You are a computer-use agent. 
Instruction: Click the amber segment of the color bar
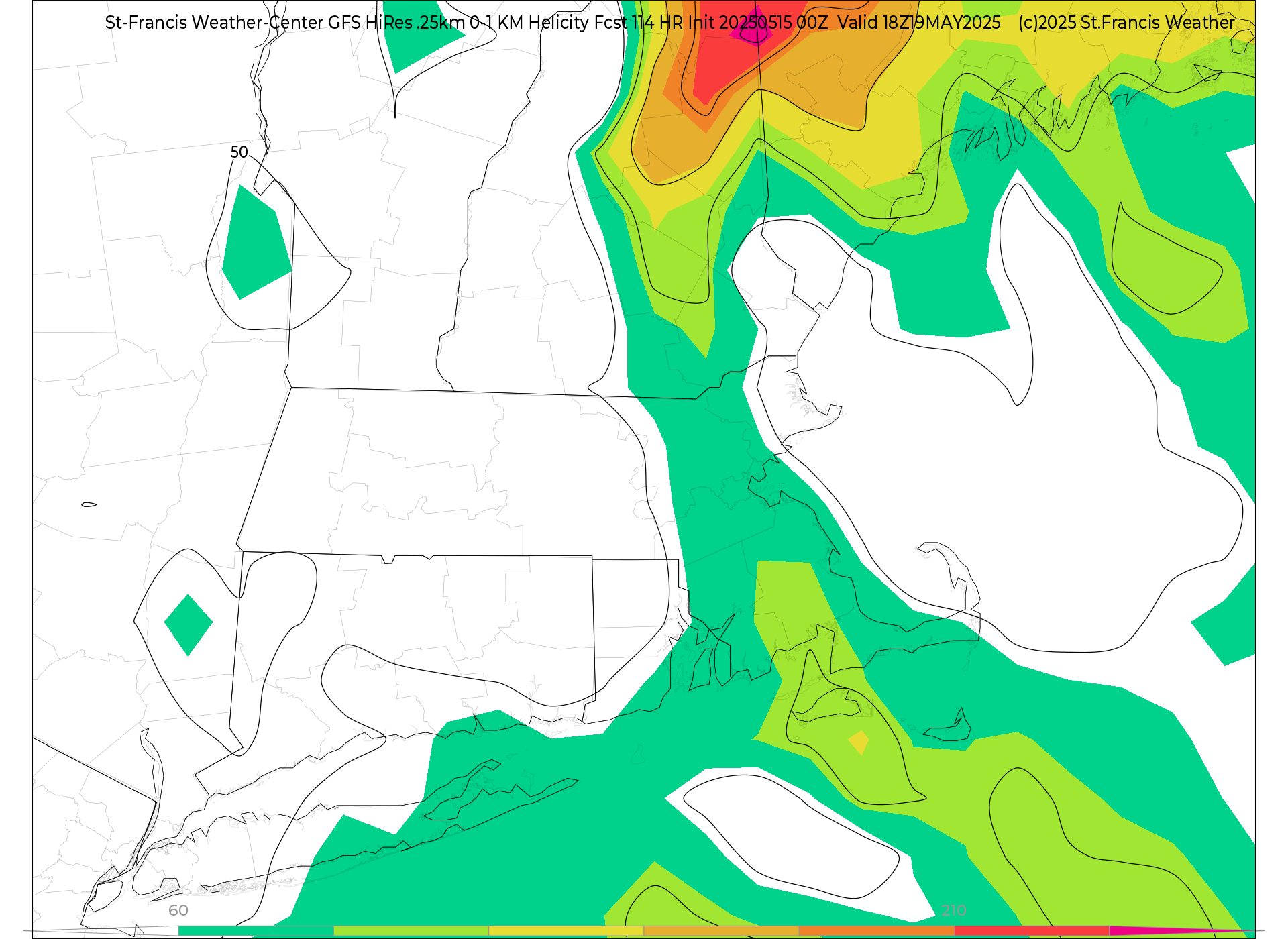[721, 931]
